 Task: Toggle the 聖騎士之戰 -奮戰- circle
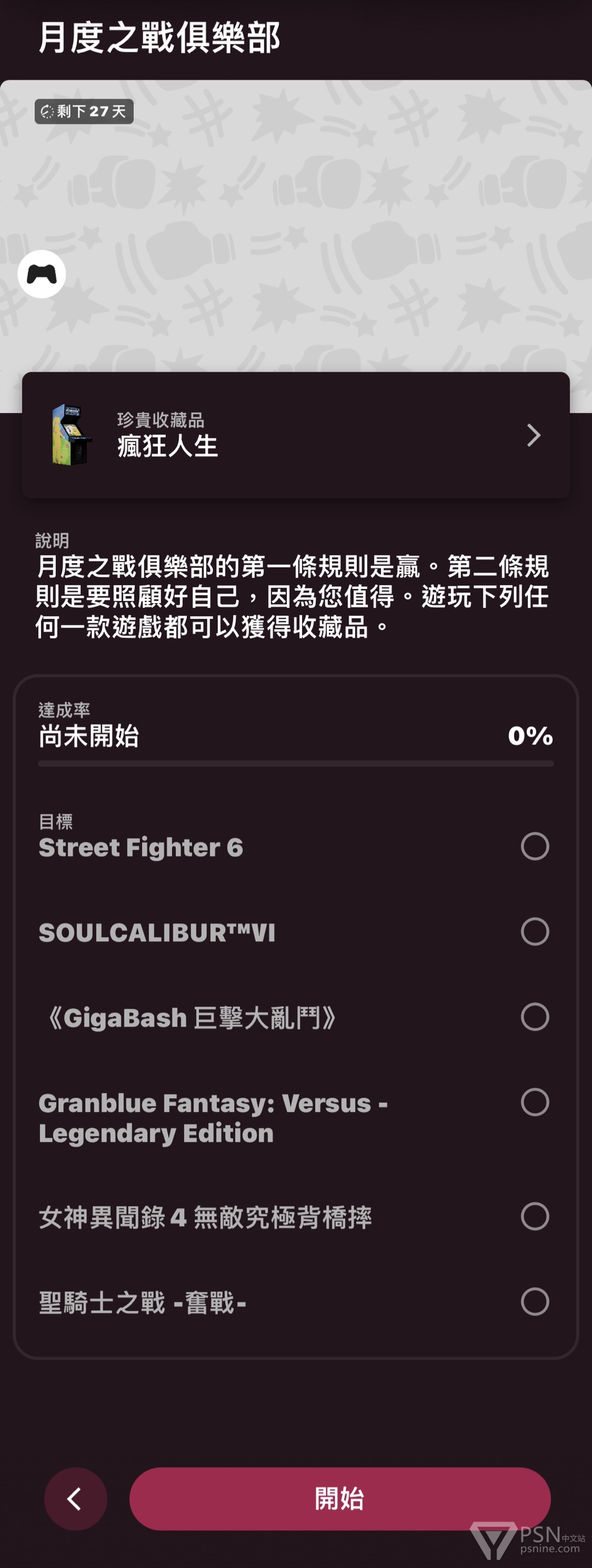click(535, 1302)
